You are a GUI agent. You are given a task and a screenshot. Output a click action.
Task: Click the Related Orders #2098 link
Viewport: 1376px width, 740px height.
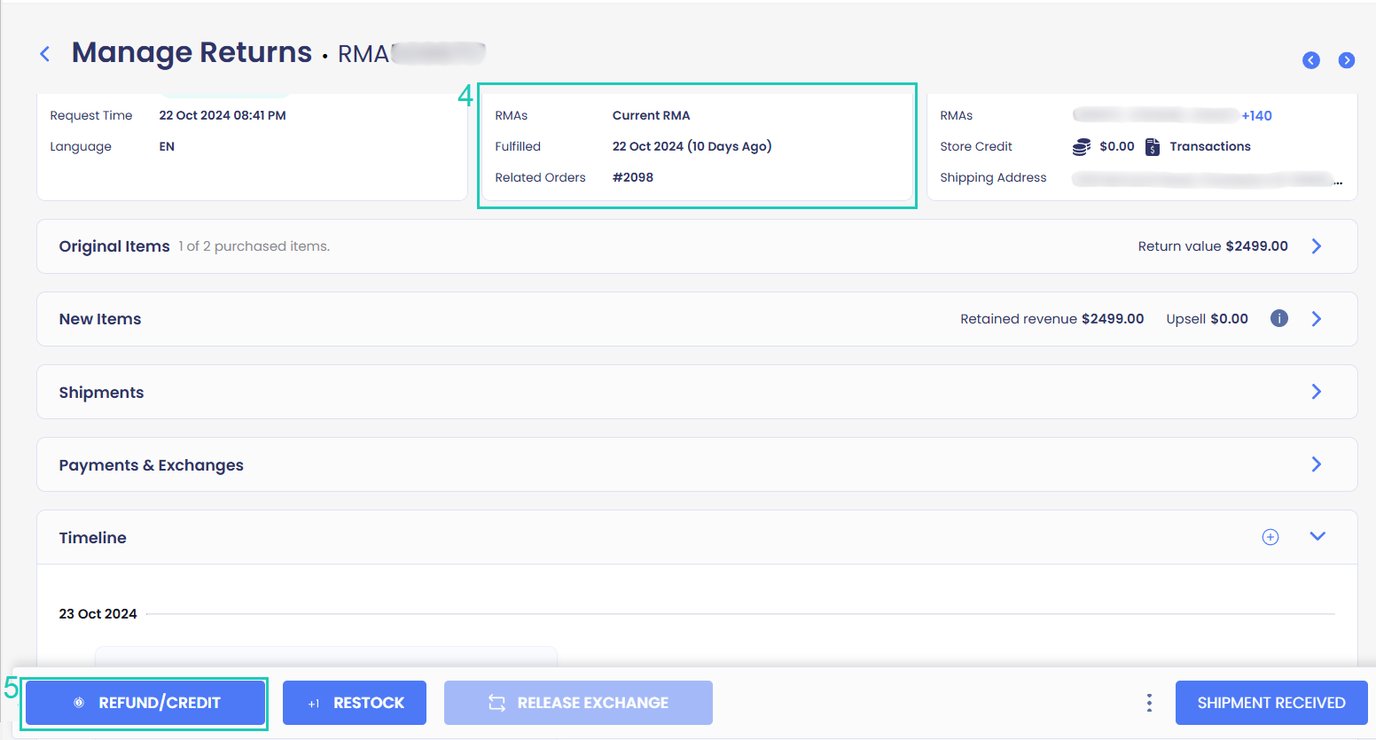(x=632, y=177)
